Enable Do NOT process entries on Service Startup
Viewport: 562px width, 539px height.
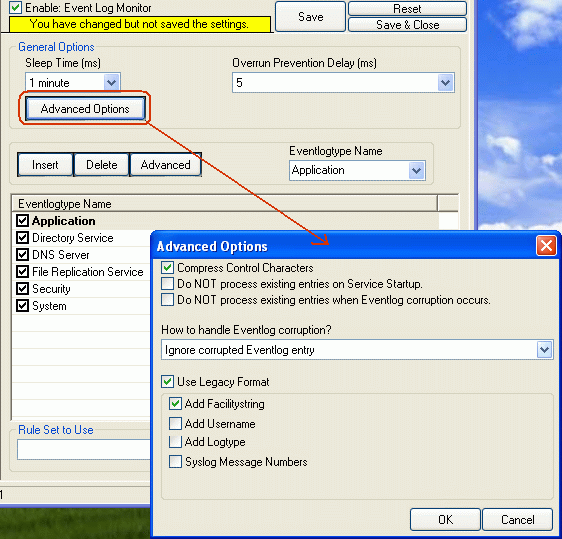[x=167, y=283]
